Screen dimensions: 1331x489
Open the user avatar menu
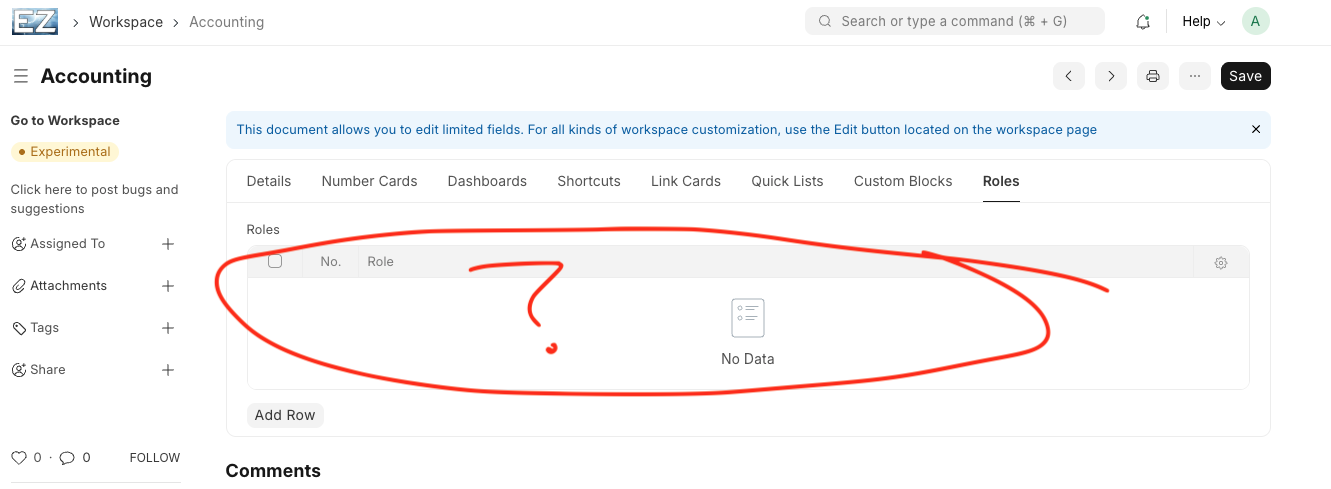(x=1255, y=21)
